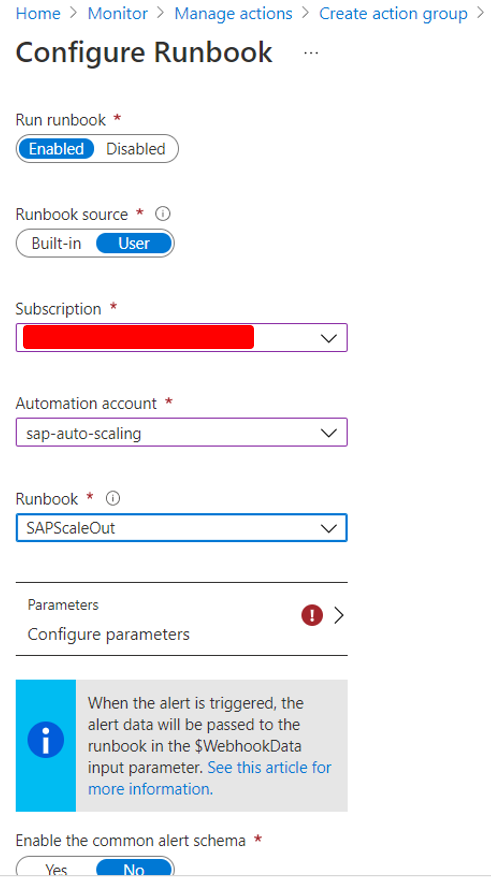Open Configure parameters section
Image resolution: width=491 pixels, height=890 pixels.
coord(182,619)
